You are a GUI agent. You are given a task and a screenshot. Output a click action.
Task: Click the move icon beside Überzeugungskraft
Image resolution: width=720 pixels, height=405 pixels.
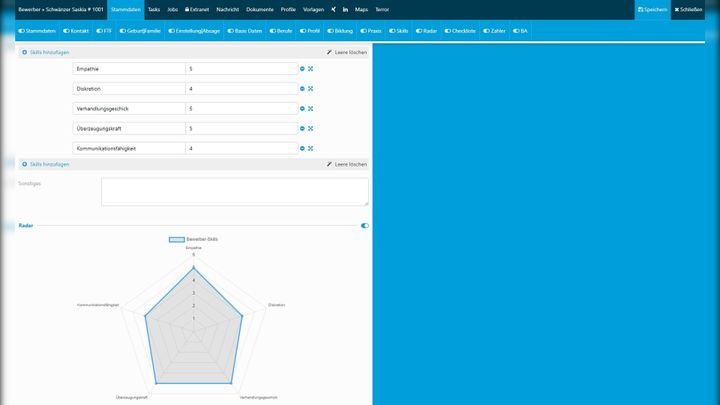pos(311,129)
